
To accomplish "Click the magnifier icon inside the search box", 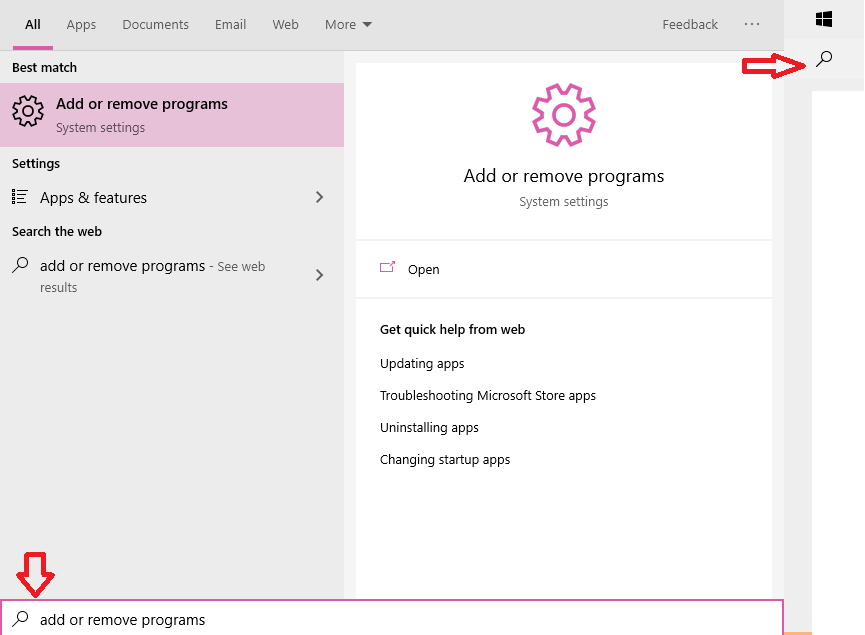I will click(20, 619).
